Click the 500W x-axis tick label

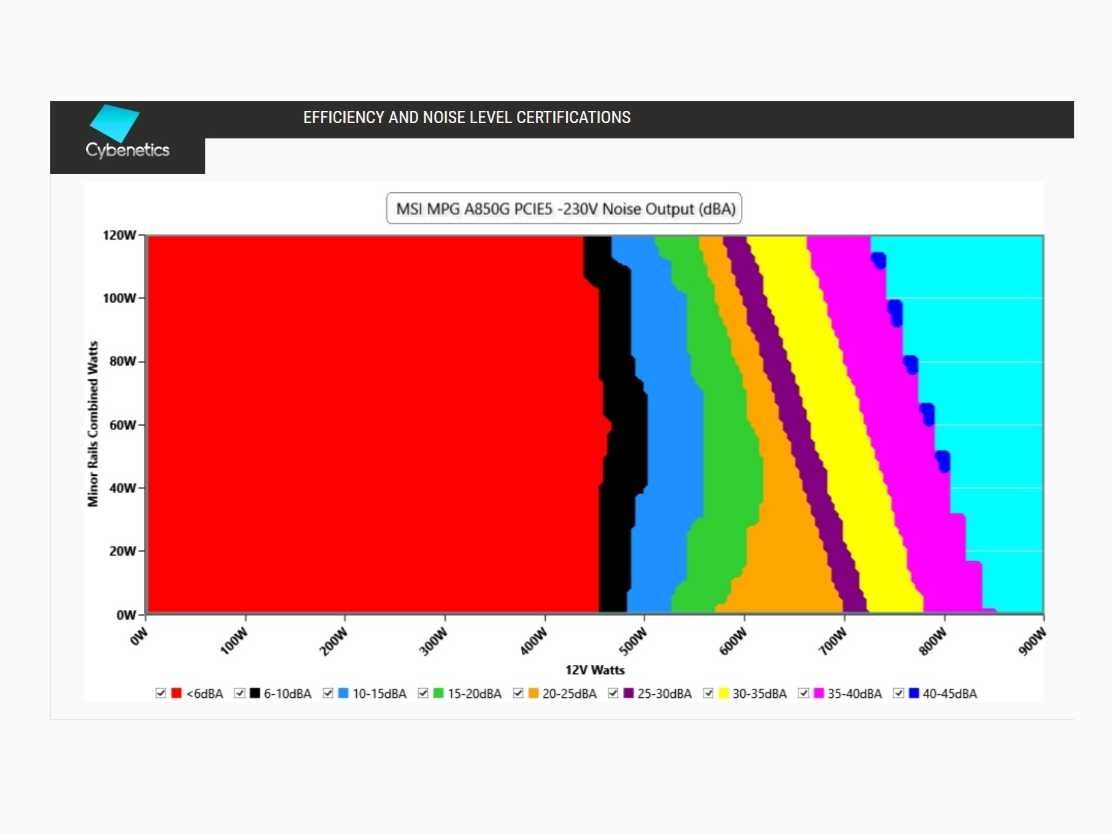tap(633, 641)
